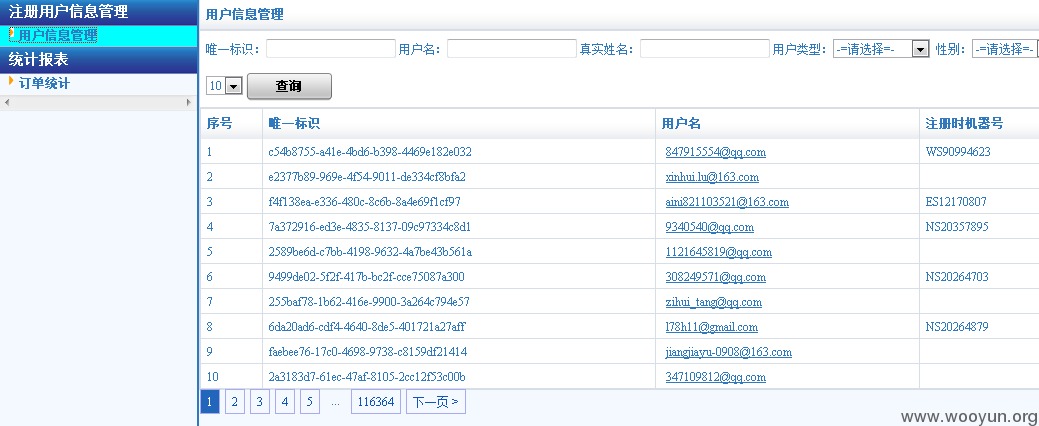Open user link jiangjiayu-0908@163.com
1039x426 pixels.
(x=728, y=352)
